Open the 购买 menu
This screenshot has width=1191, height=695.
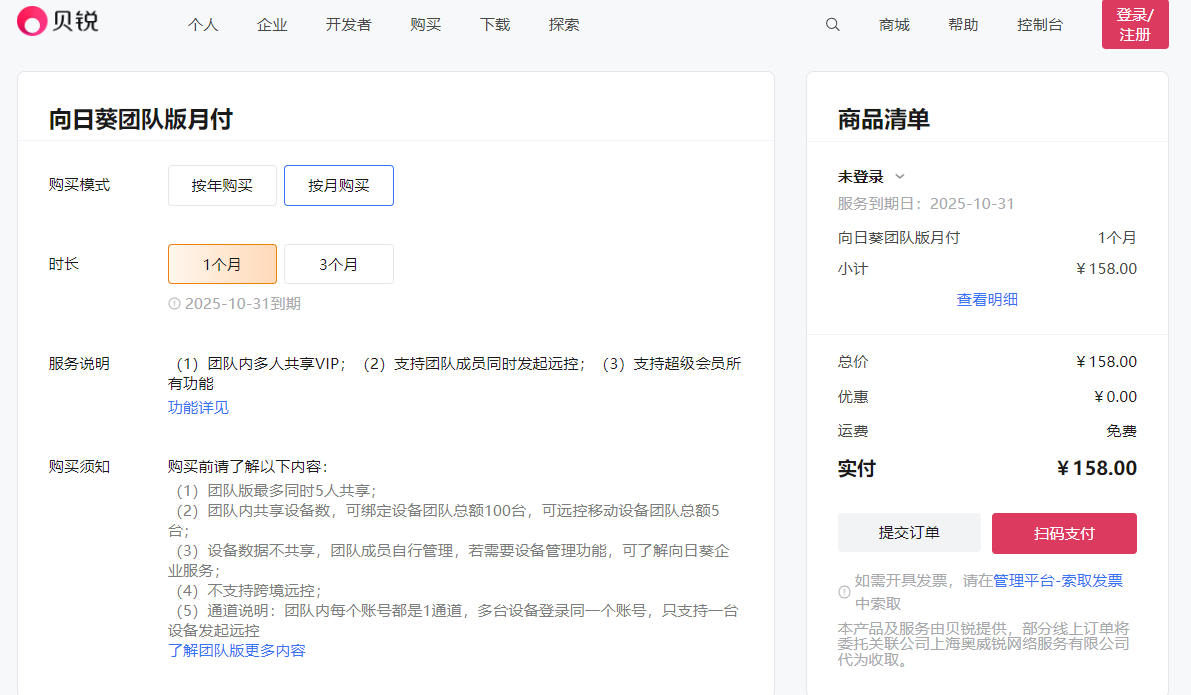click(425, 24)
